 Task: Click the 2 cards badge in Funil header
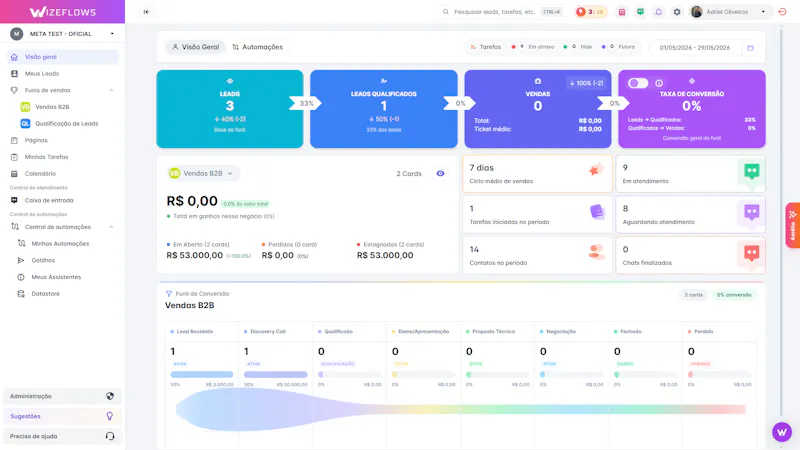(693, 295)
